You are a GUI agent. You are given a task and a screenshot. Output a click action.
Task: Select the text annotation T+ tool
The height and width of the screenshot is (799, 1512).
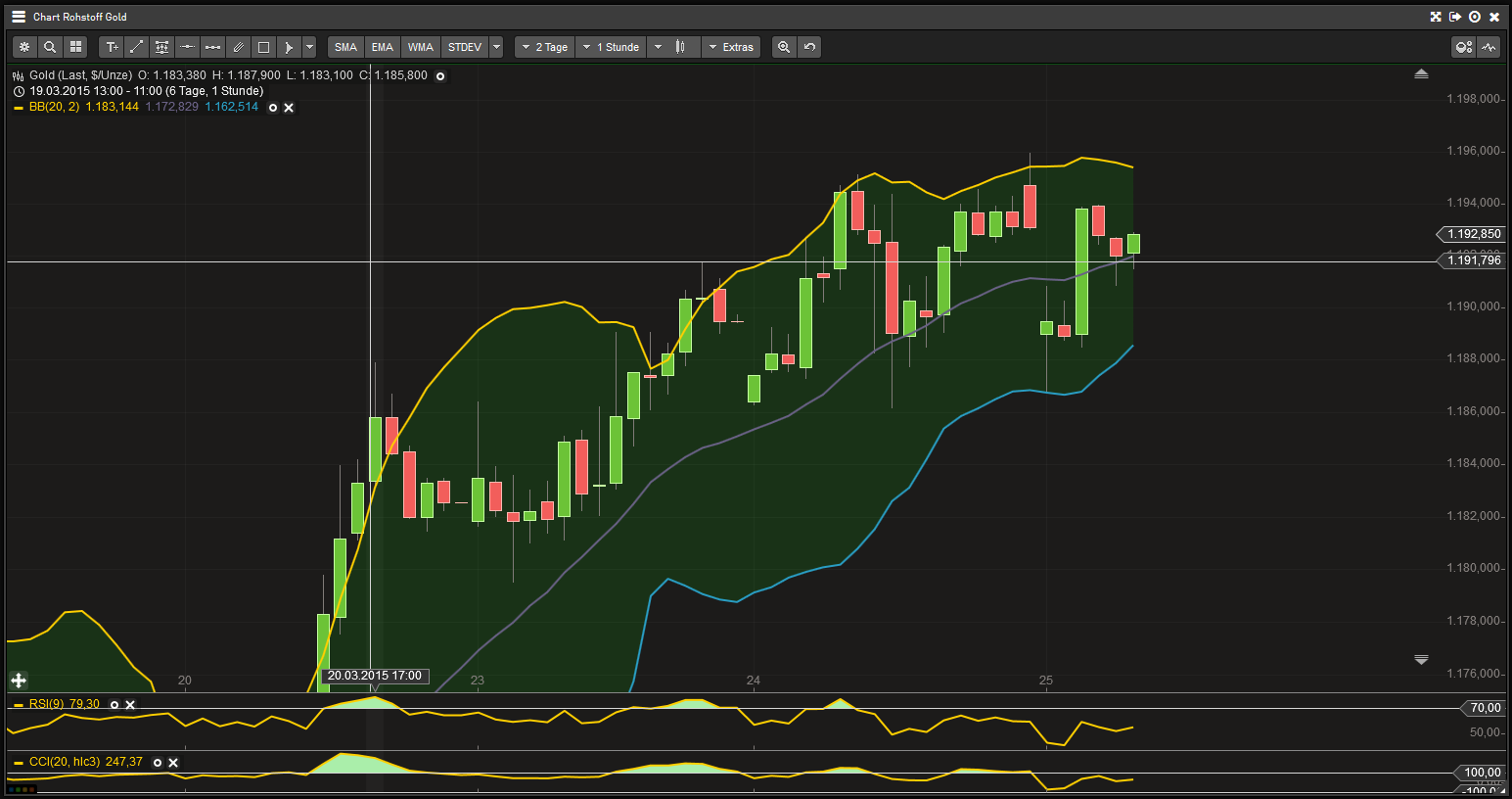[111, 47]
